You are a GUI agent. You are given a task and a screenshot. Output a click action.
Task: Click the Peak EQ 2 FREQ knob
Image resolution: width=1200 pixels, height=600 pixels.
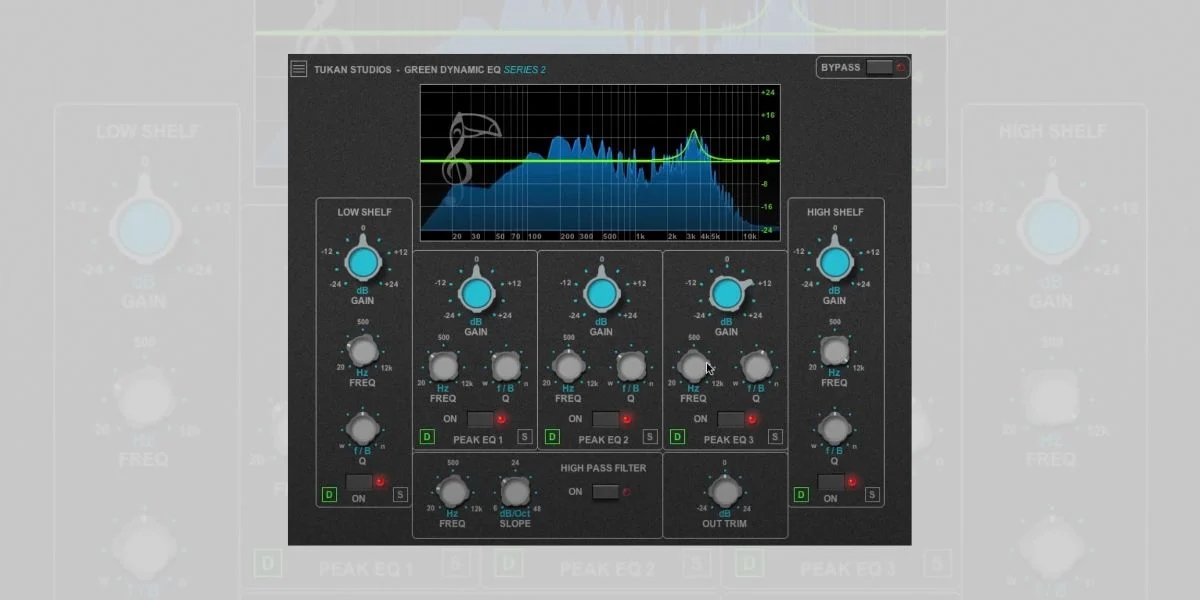click(568, 367)
